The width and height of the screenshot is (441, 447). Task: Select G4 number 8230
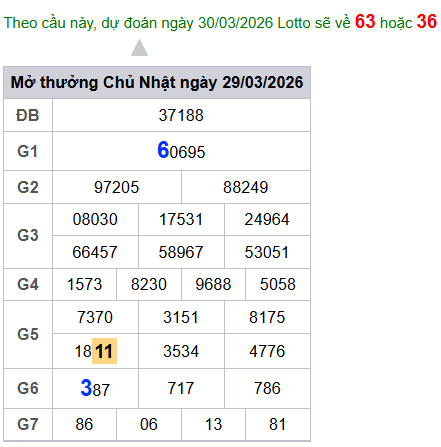tap(149, 285)
